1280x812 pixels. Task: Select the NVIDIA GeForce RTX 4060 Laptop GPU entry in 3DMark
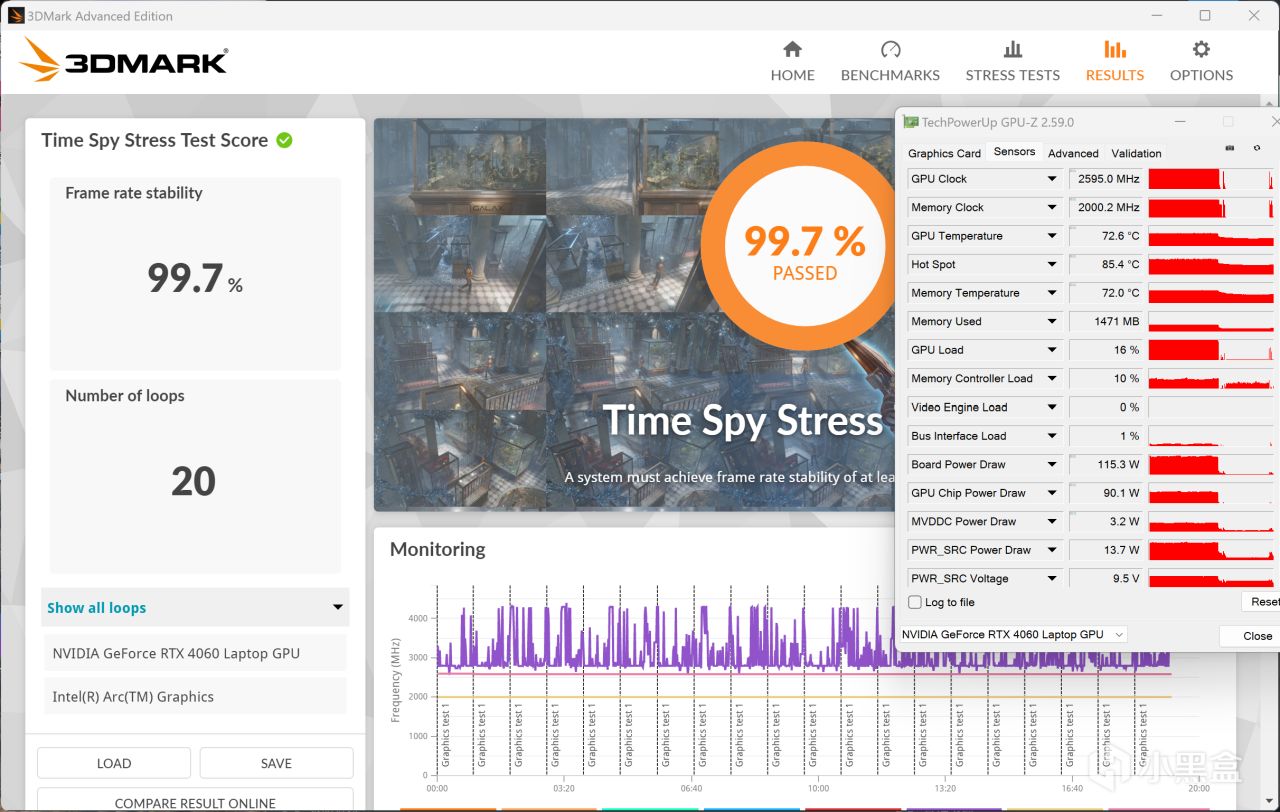click(195, 653)
